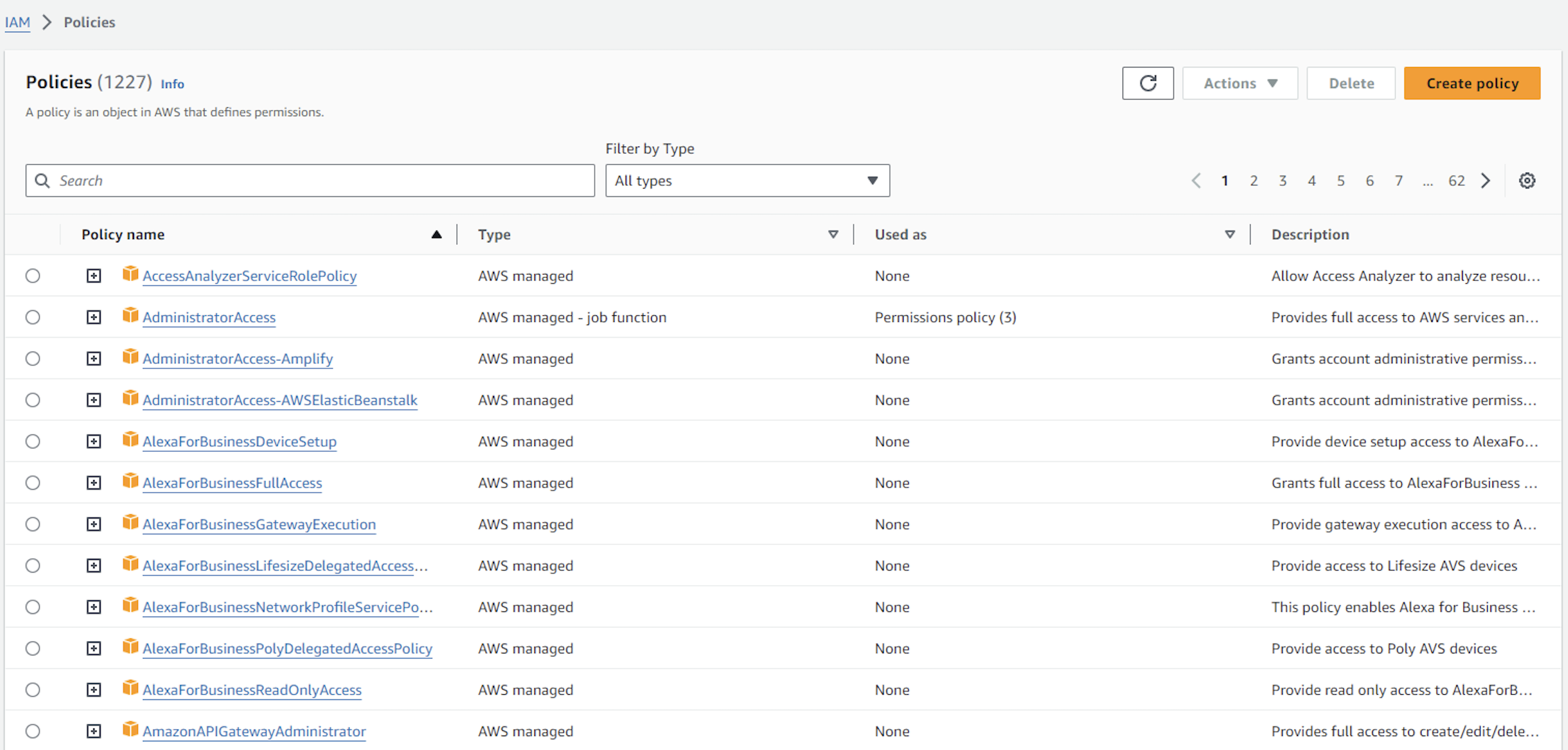
Task: Click into the policy Search field
Action: click(x=310, y=181)
